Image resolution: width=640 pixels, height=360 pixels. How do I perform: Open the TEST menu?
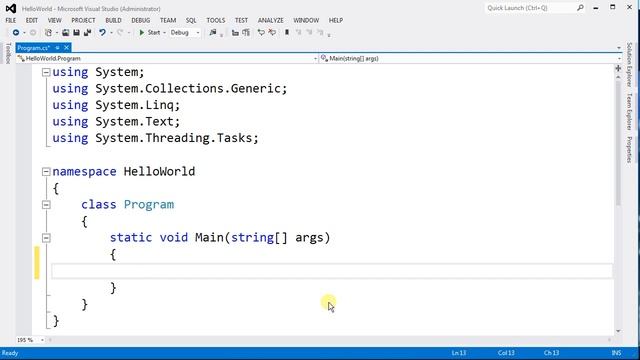tap(241, 20)
